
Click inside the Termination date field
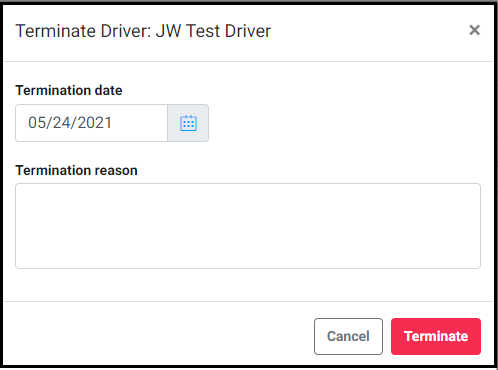pos(91,123)
